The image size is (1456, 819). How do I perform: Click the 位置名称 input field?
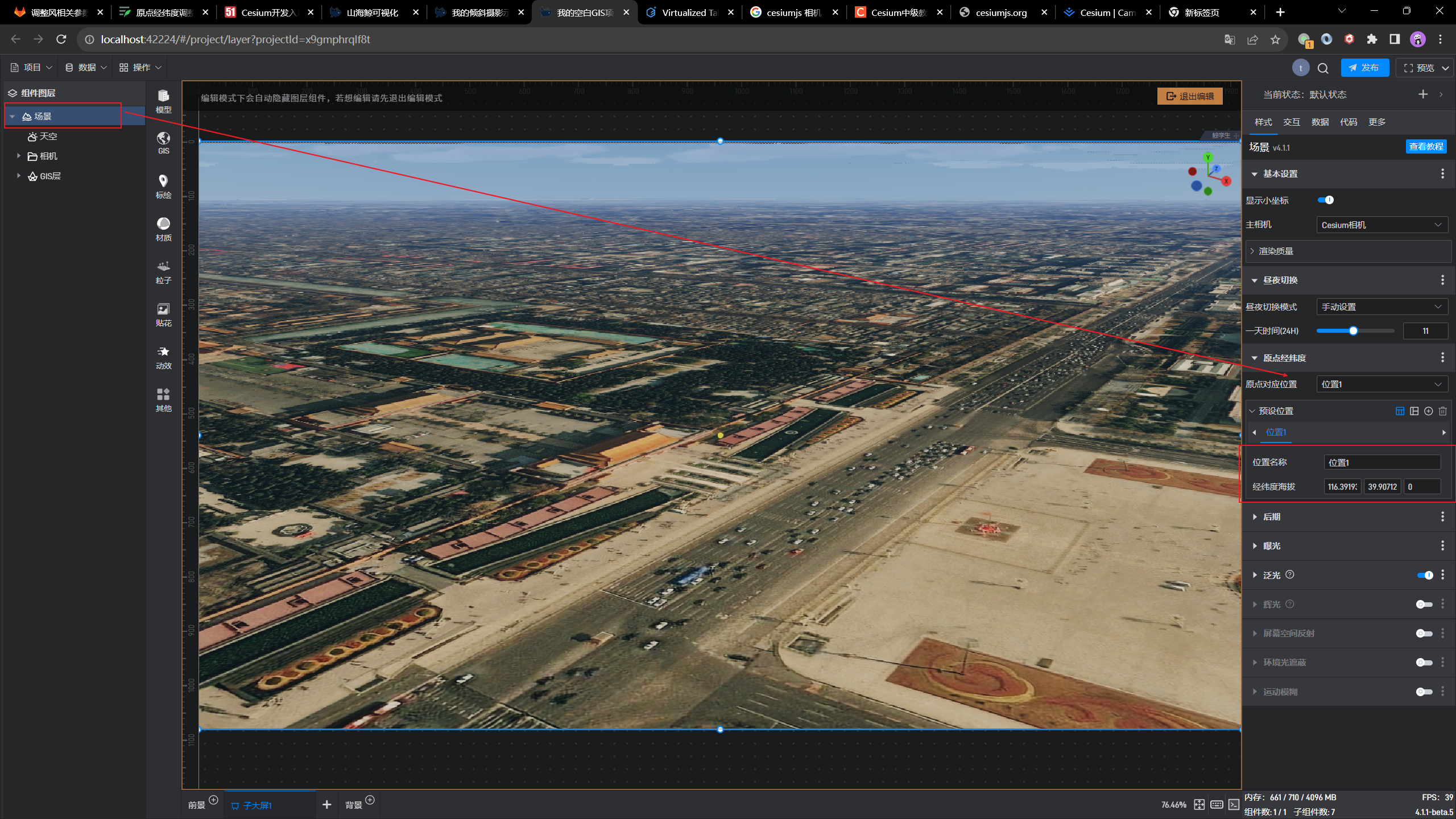pos(1381,462)
